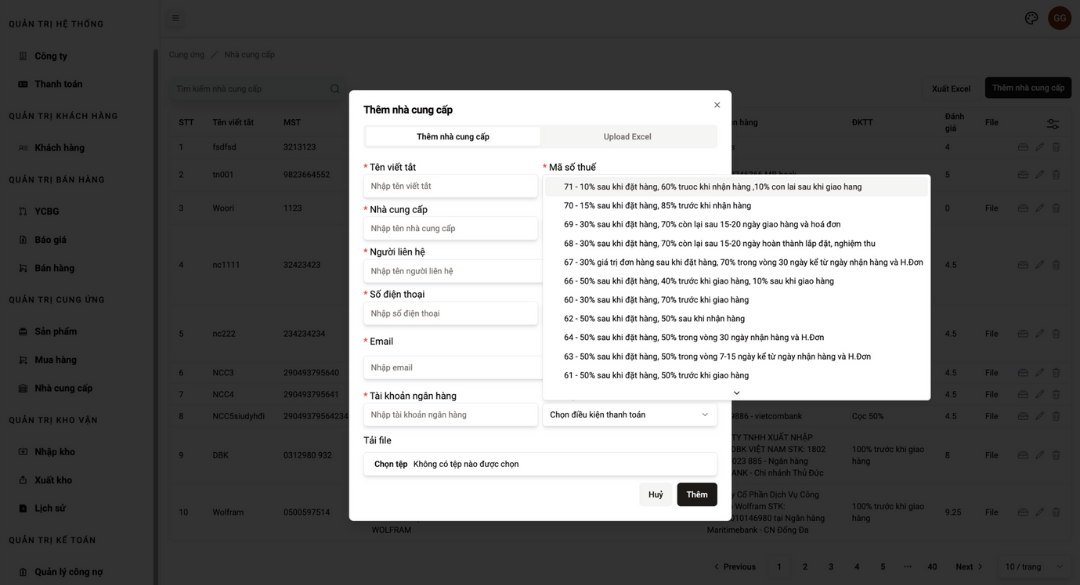Choose payment option 71 from the dropdown list
Screen dimensions: 1080x585
(712, 187)
